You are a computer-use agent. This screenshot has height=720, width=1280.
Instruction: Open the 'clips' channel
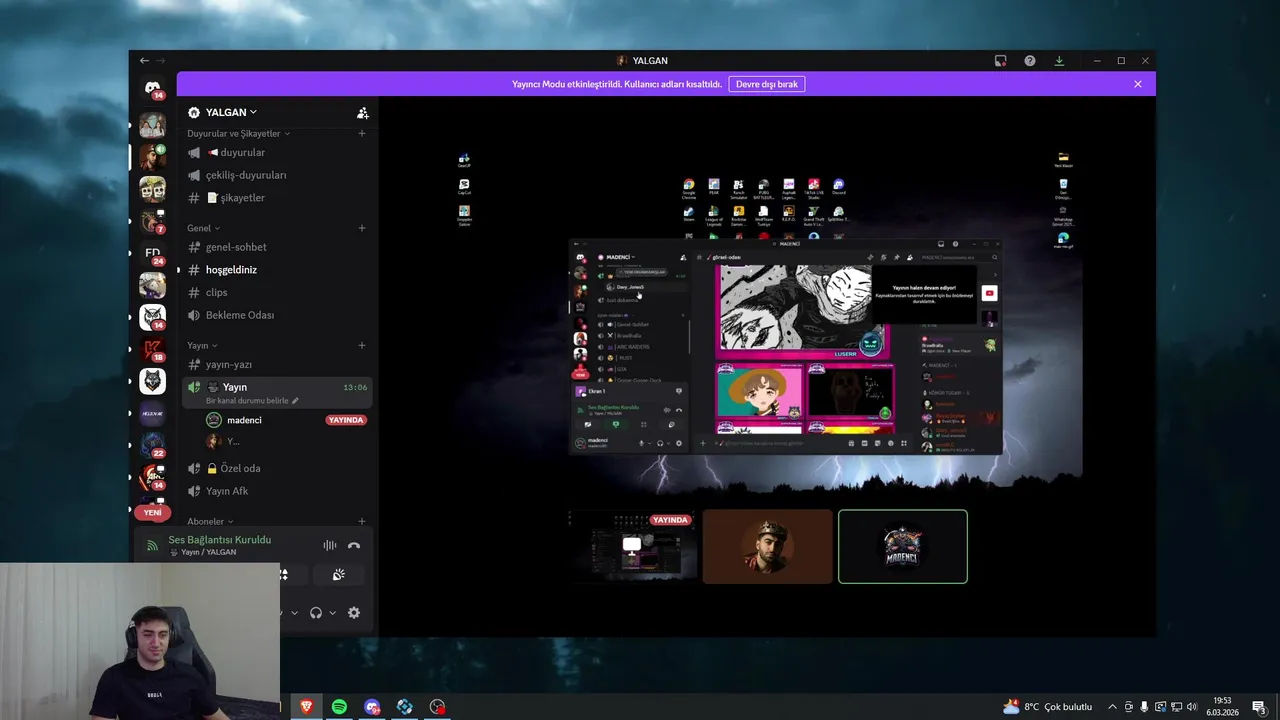(277, 292)
